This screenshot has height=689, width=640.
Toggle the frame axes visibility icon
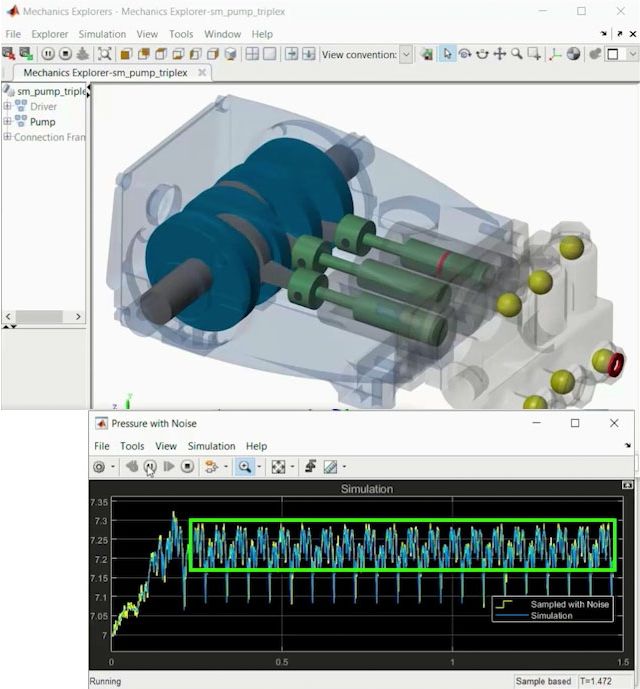click(x=556, y=54)
